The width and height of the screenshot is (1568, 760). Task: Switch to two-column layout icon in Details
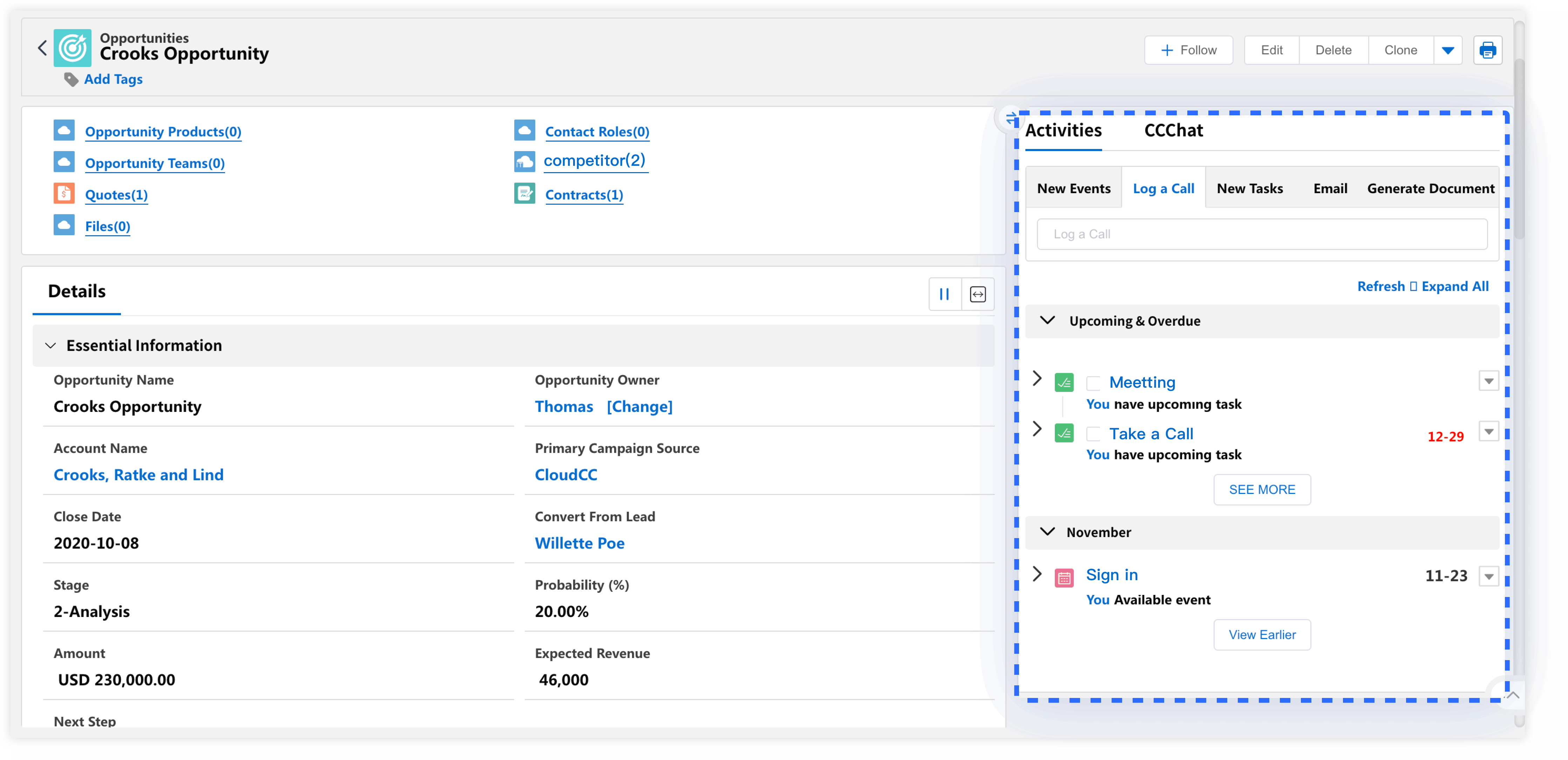click(944, 294)
